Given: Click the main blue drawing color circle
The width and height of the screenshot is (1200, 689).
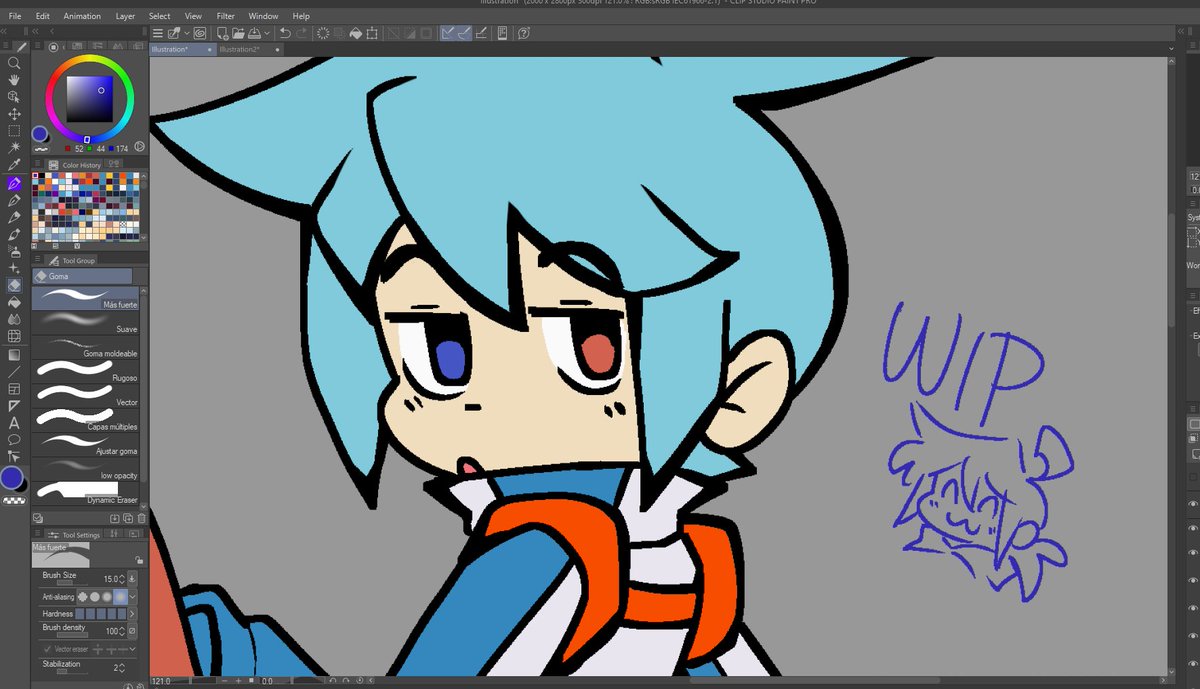Looking at the screenshot, I should pyautogui.click(x=12, y=478).
